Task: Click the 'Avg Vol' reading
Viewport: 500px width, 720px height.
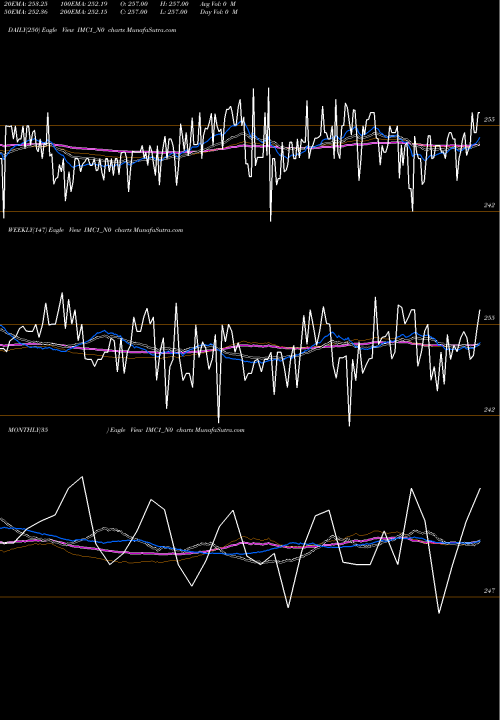Action: [218, 4]
